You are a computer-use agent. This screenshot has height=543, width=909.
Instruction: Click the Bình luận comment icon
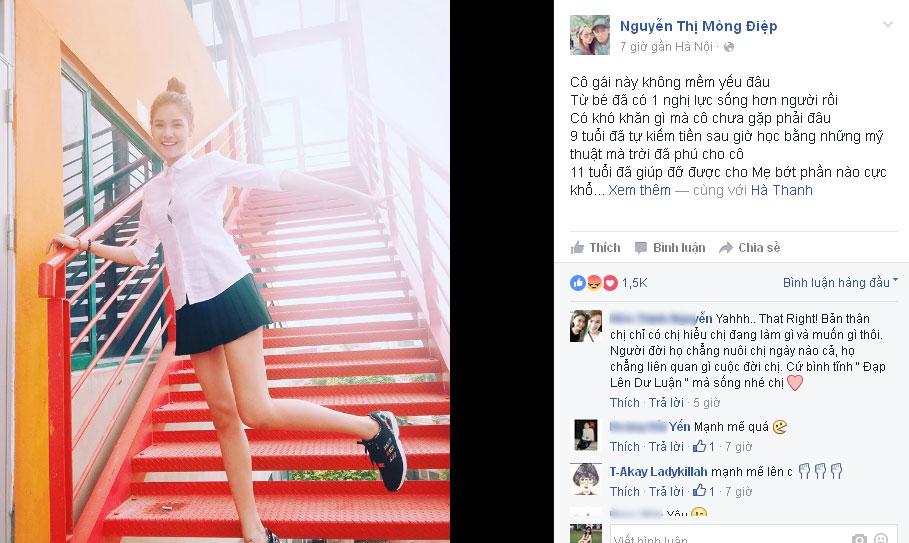pos(641,248)
